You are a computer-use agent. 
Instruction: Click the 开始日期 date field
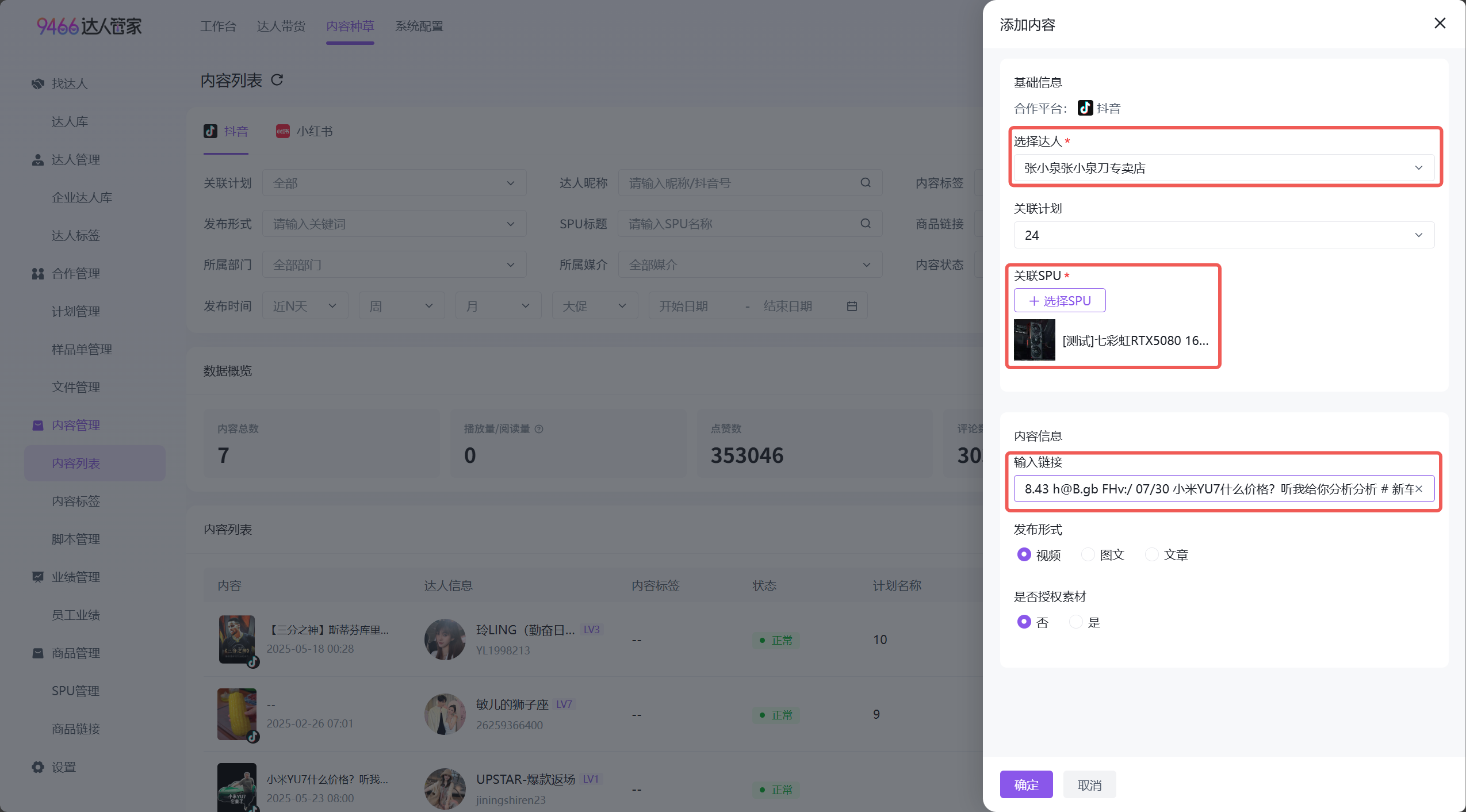(683, 306)
